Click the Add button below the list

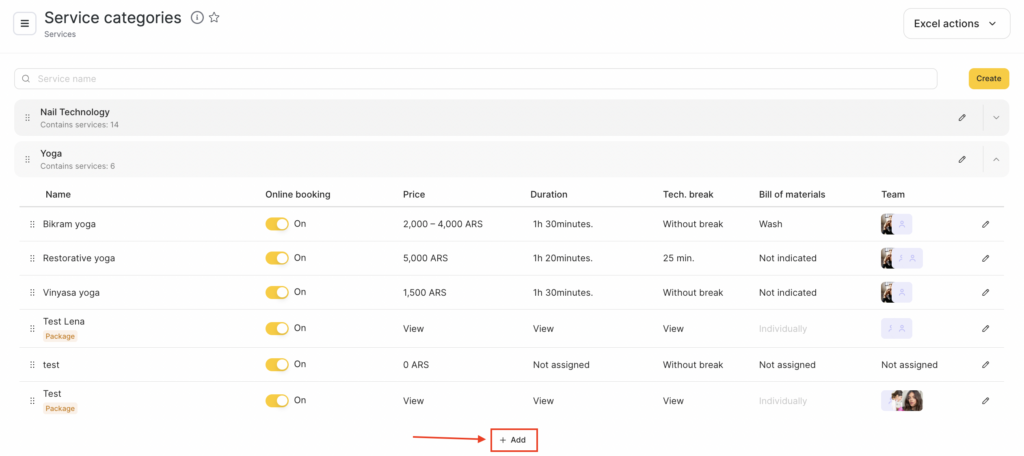514,440
